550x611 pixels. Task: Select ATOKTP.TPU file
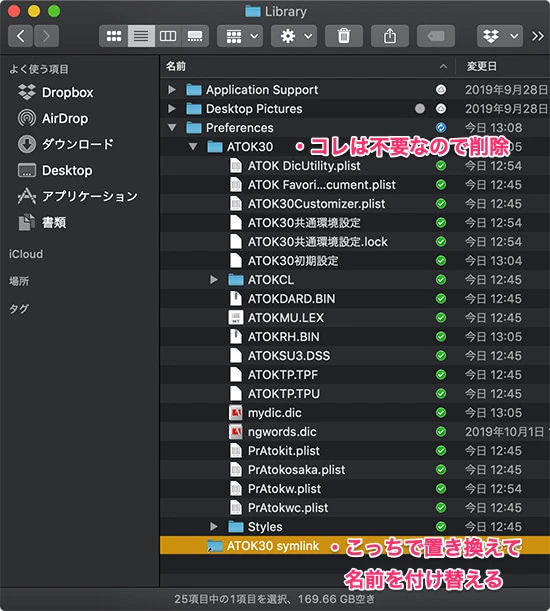(284, 394)
